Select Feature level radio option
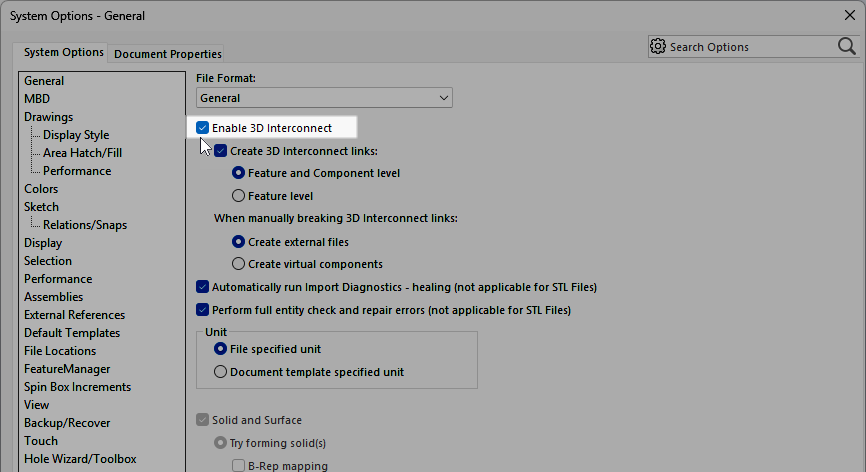 (x=238, y=195)
